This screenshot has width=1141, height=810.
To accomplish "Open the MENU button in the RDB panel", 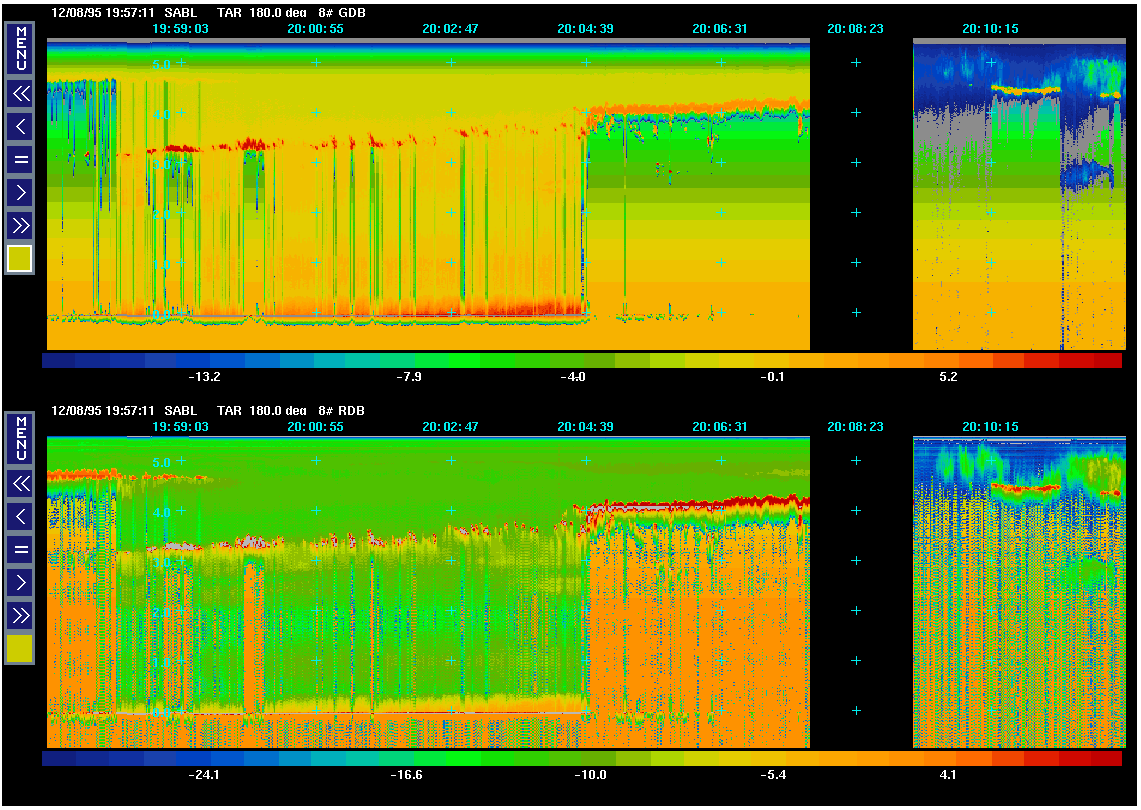I will point(20,440).
